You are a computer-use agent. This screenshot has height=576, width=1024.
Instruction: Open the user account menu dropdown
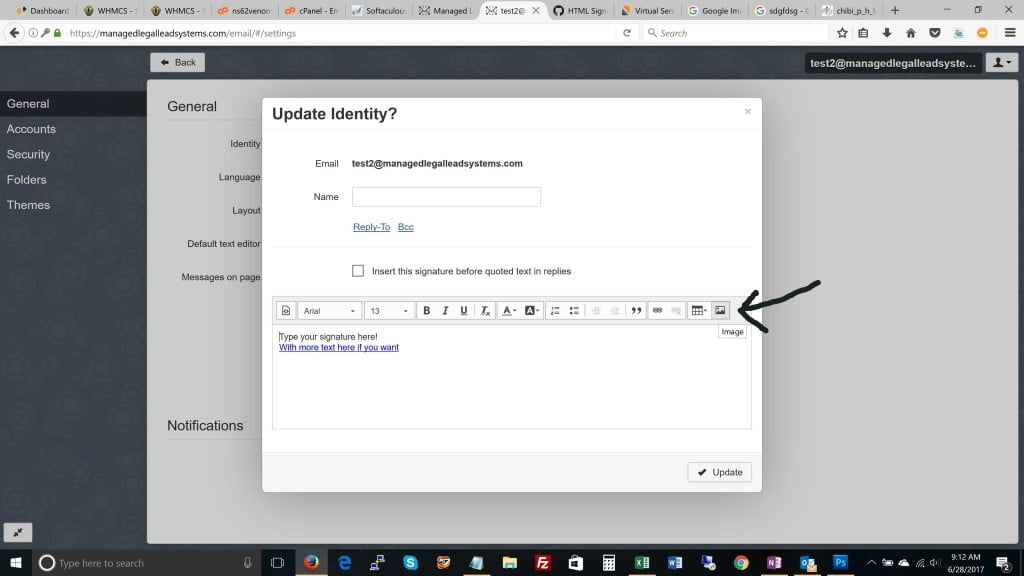coord(1002,63)
